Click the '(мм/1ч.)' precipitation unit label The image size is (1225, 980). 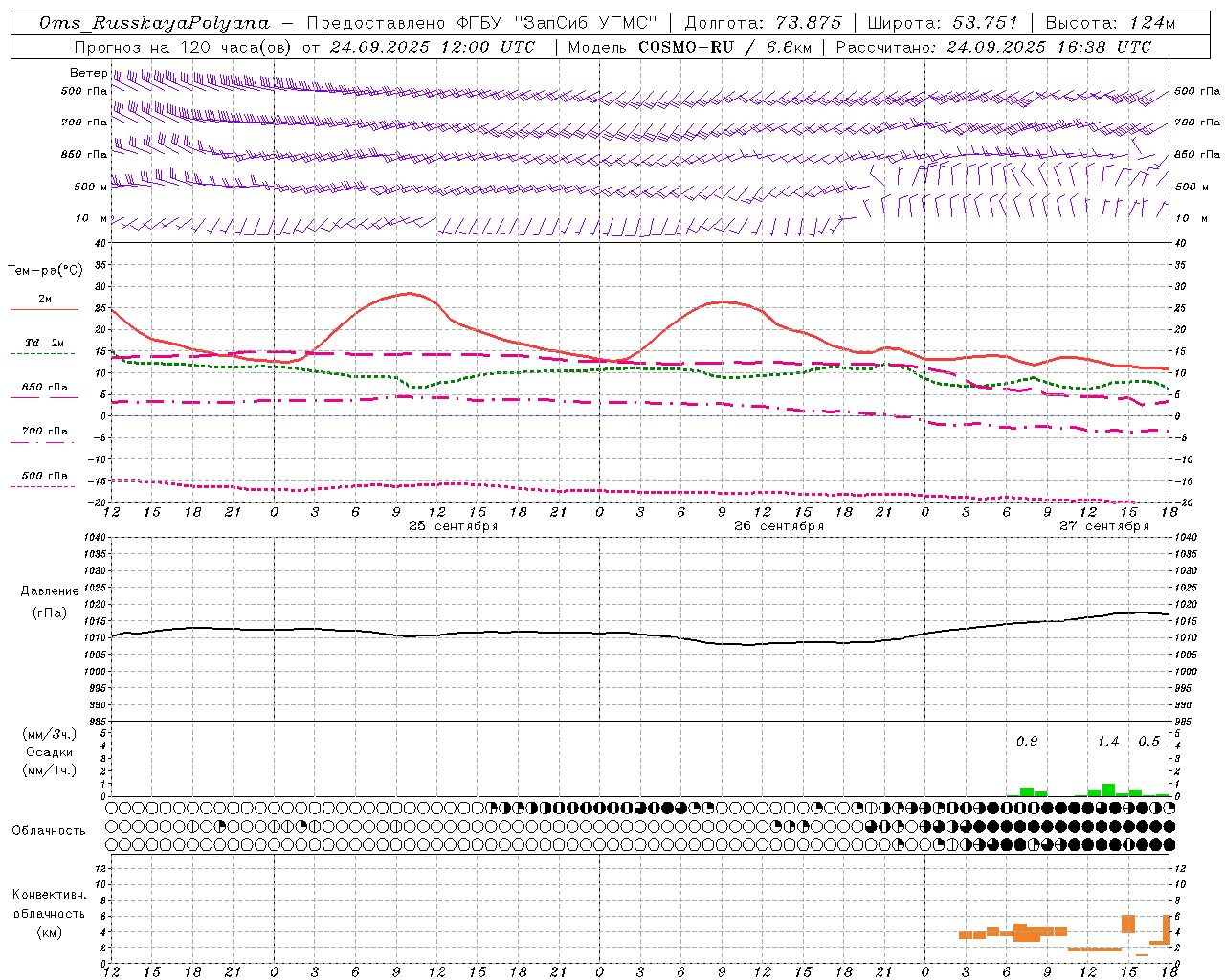50,770
